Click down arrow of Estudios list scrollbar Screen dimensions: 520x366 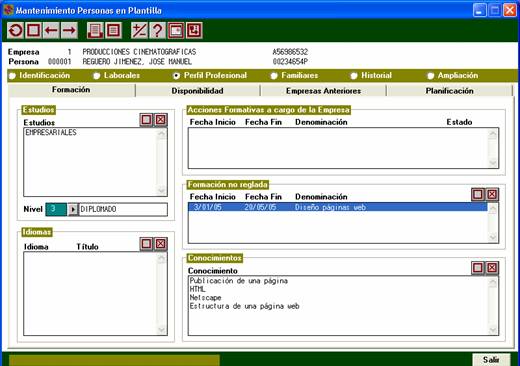[x=162, y=191]
